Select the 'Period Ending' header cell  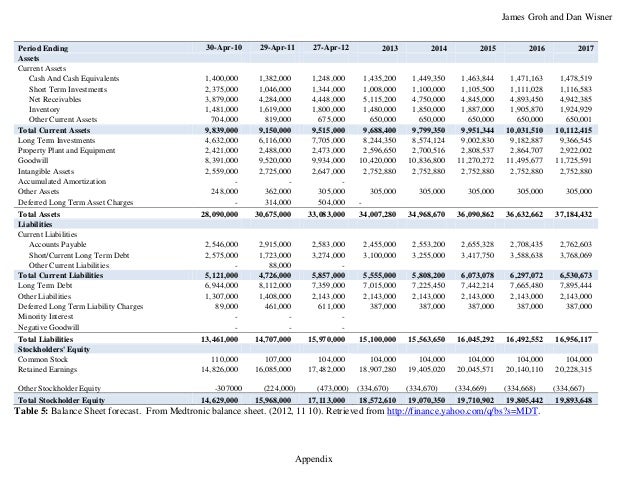click(x=43, y=48)
